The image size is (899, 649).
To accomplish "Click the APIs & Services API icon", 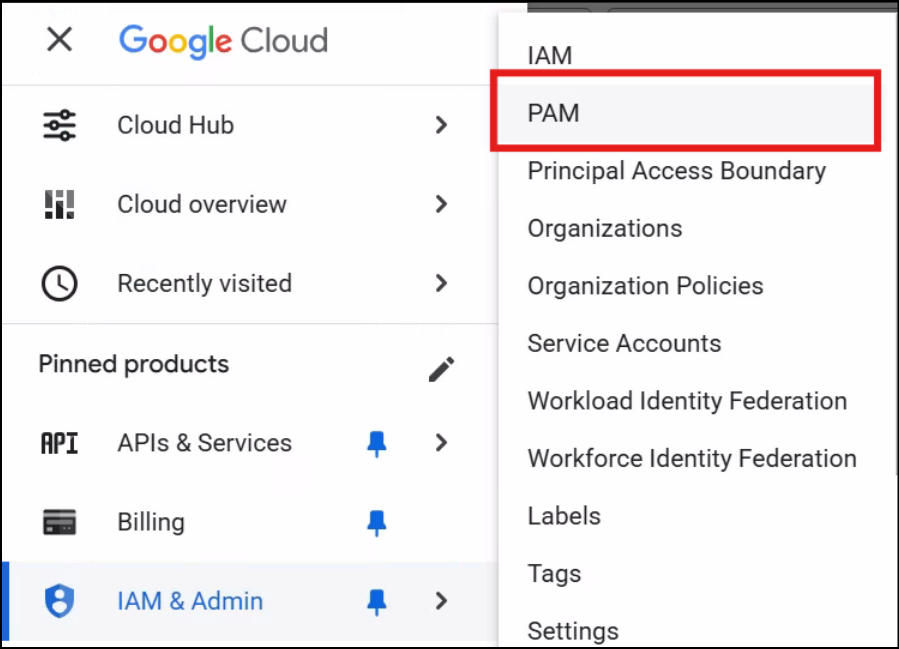I will (x=59, y=443).
